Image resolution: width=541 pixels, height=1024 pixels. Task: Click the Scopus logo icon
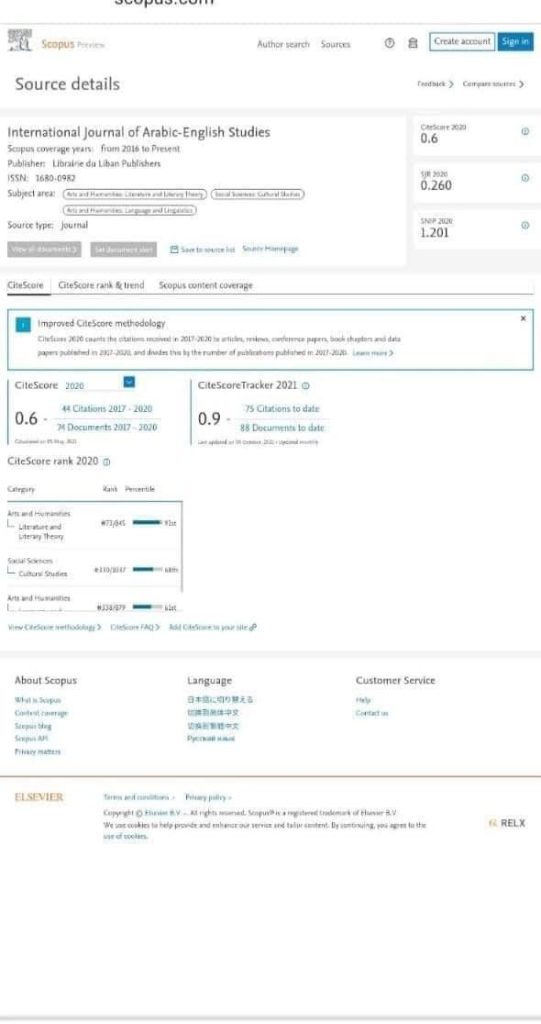pos(20,40)
